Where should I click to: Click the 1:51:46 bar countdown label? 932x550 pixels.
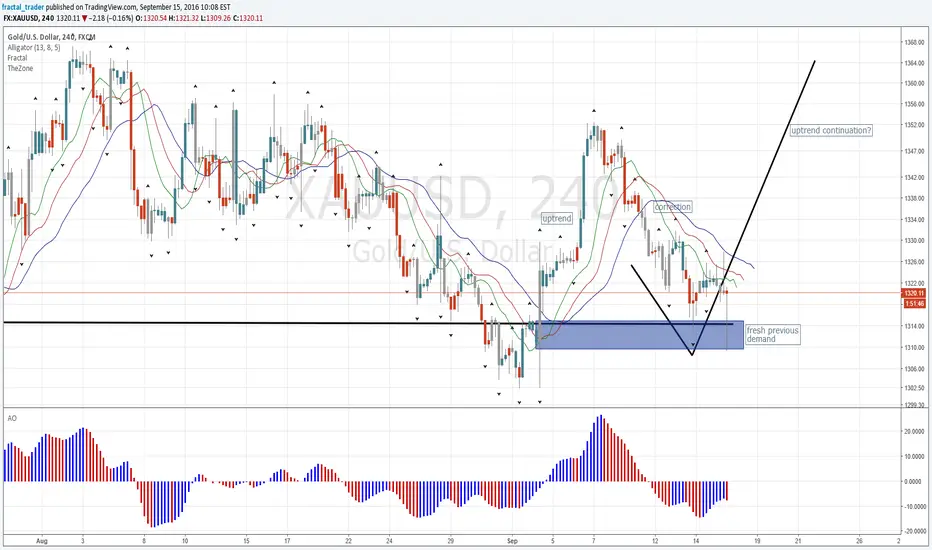click(x=914, y=304)
